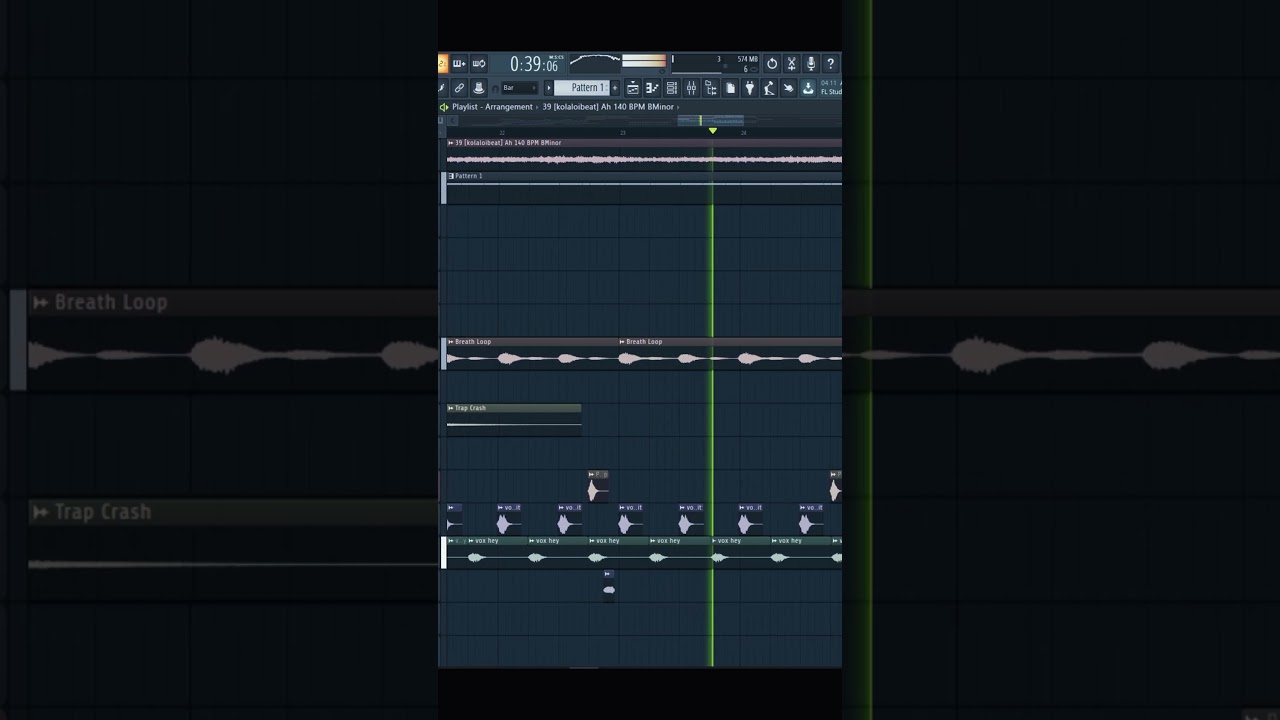Image resolution: width=1280 pixels, height=720 pixels.
Task: Select the leftmost 'vox hey' clip with full label
Action: tap(497, 553)
